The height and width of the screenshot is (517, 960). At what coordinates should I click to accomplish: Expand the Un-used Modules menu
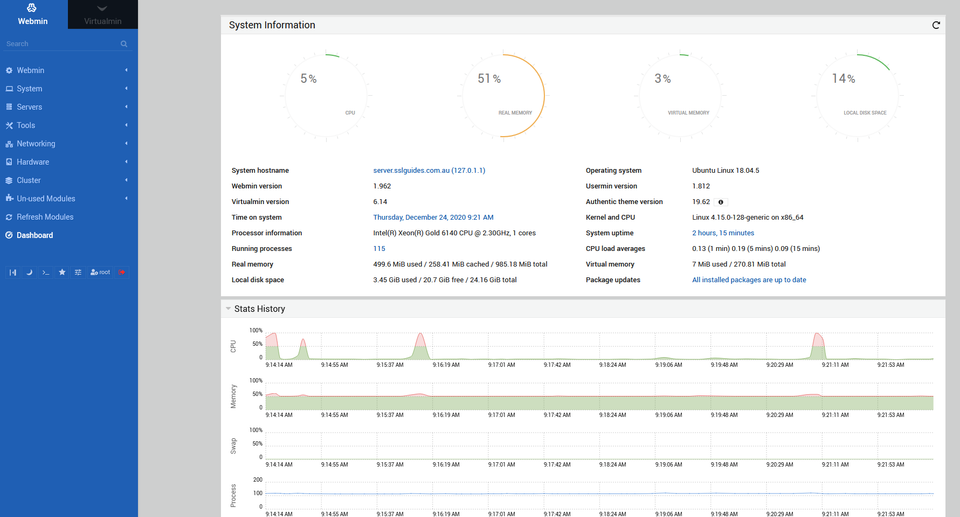pyautogui.click(x=46, y=199)
